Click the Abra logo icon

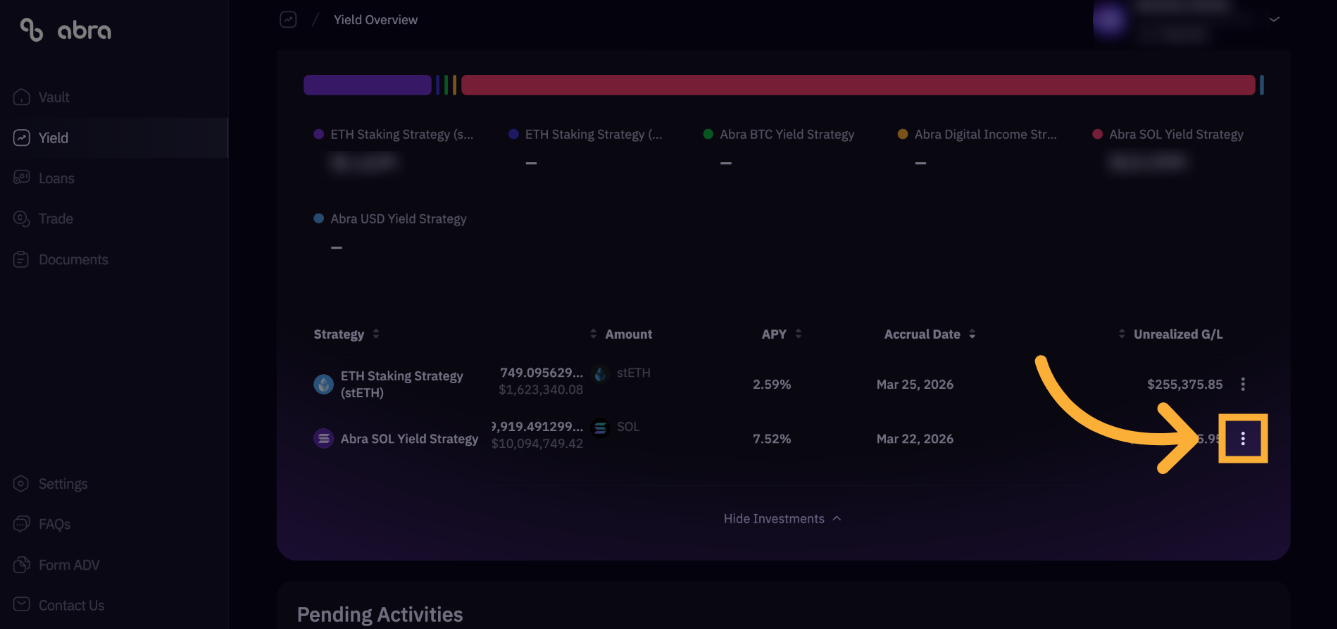pos(31,30)
